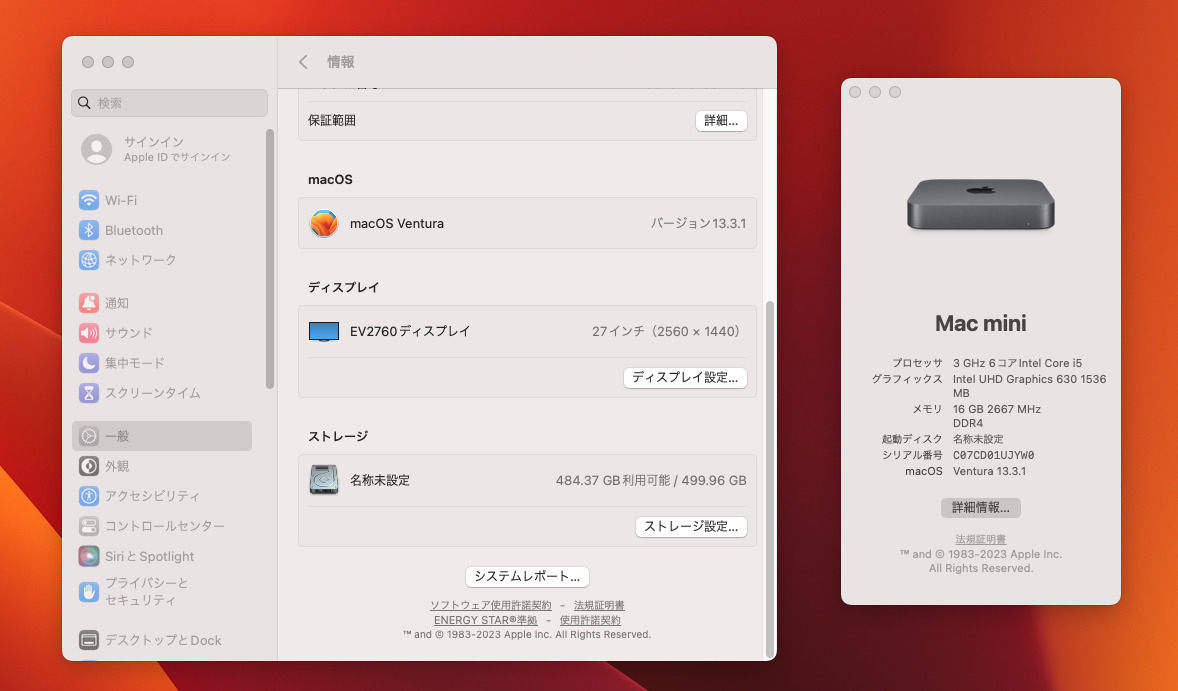Open コントロールセンター icon

[x=89, y=526]
